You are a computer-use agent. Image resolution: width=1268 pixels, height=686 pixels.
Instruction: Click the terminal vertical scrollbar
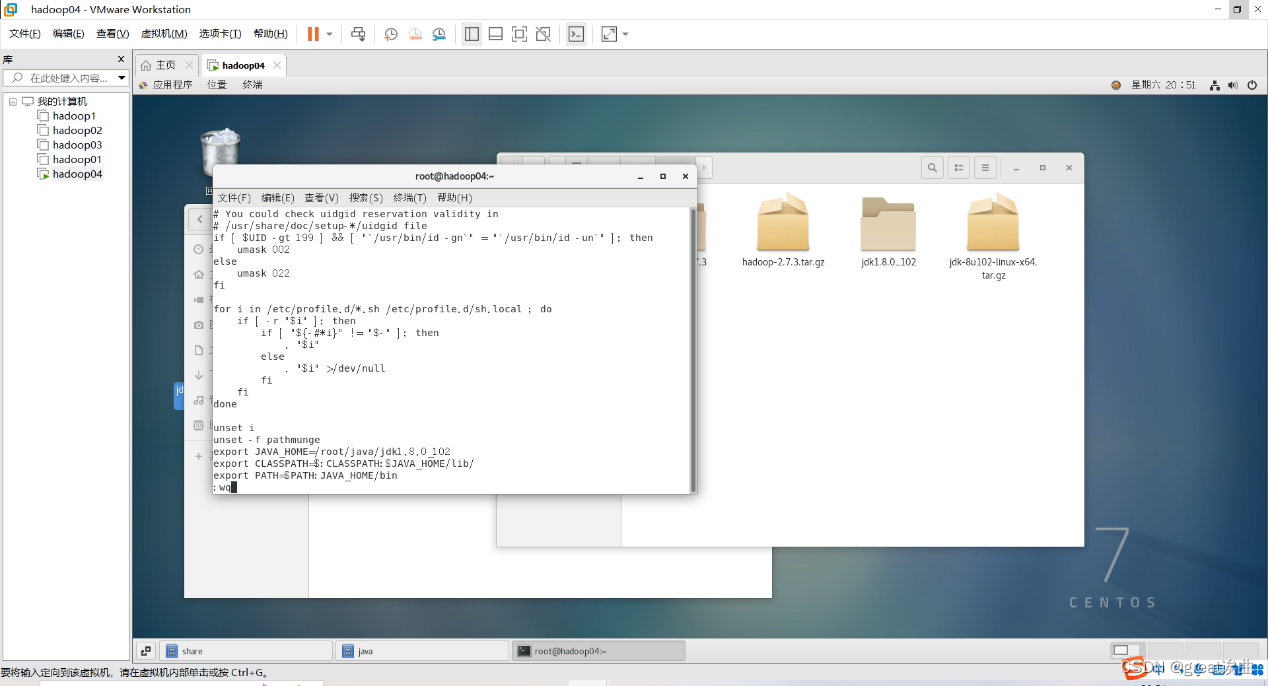(x=692, y=349)
